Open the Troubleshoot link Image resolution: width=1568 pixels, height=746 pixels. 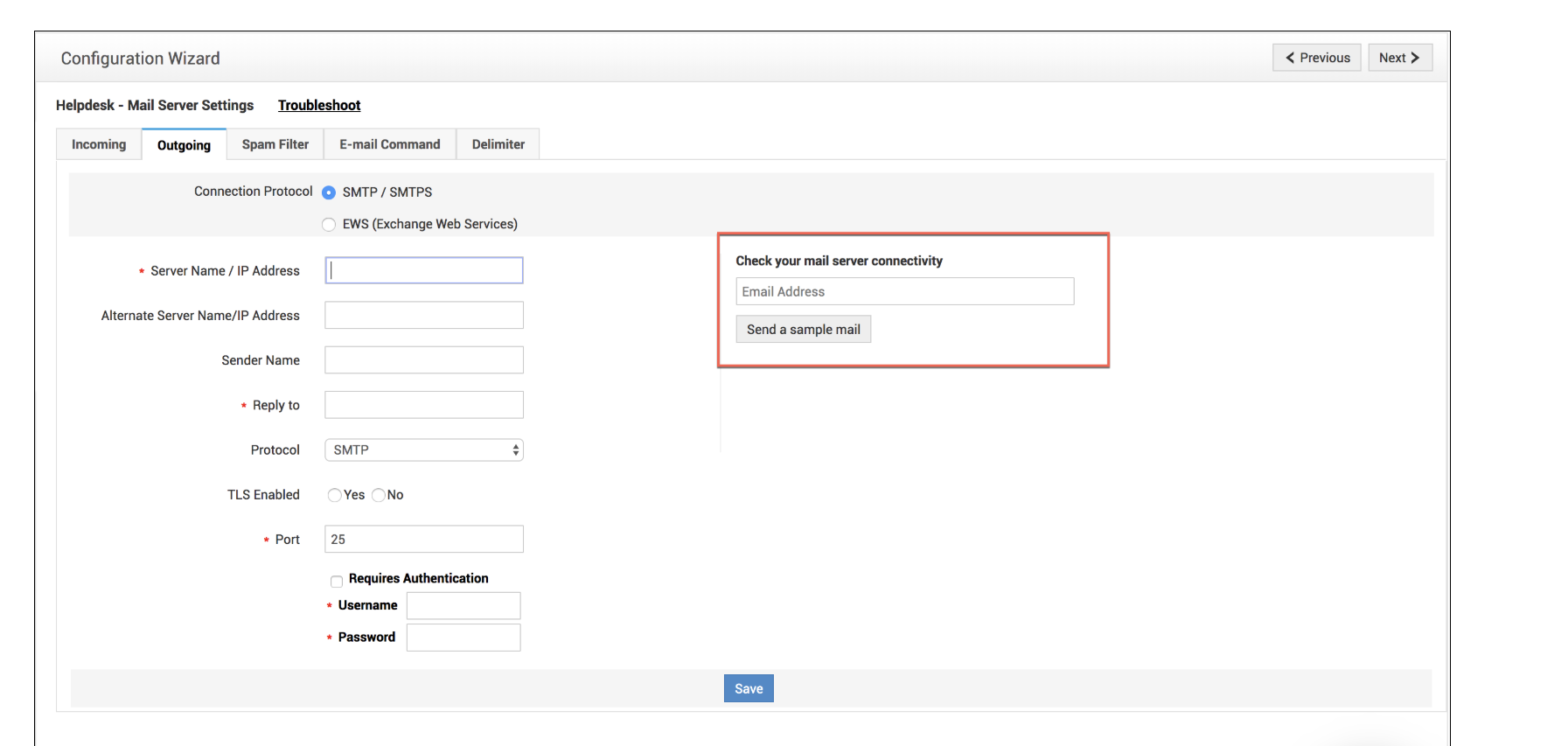click(x=319, y=105)
